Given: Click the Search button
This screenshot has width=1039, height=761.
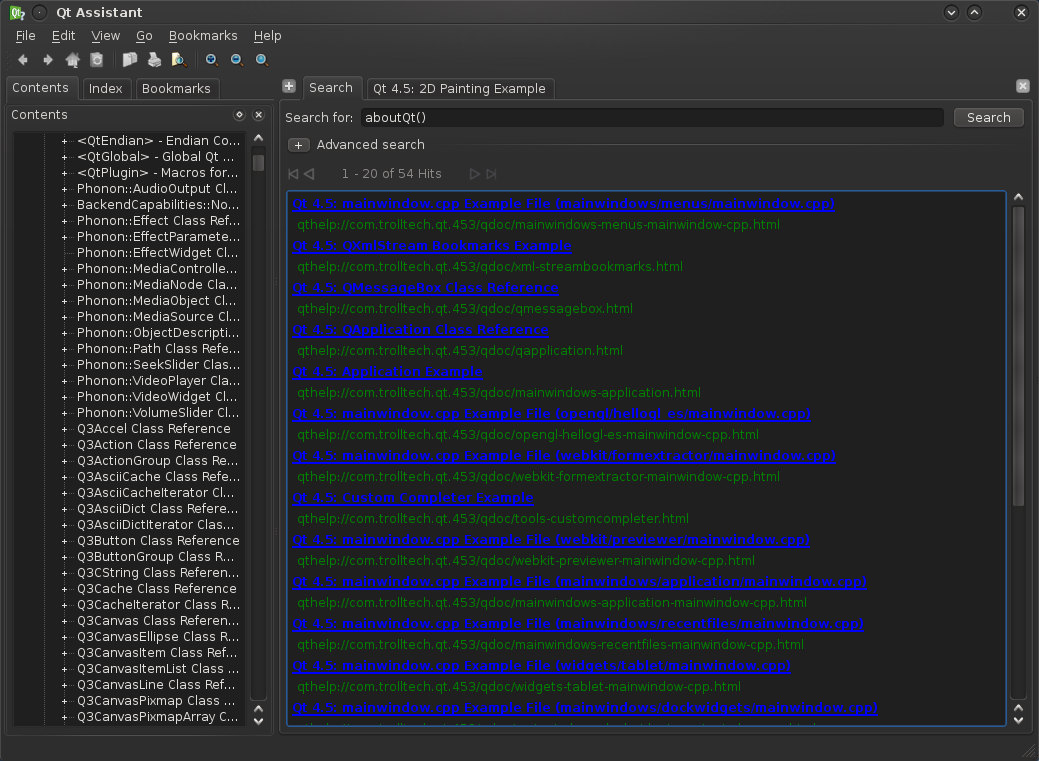Looking at the screenshot, I should pos(989,117).
